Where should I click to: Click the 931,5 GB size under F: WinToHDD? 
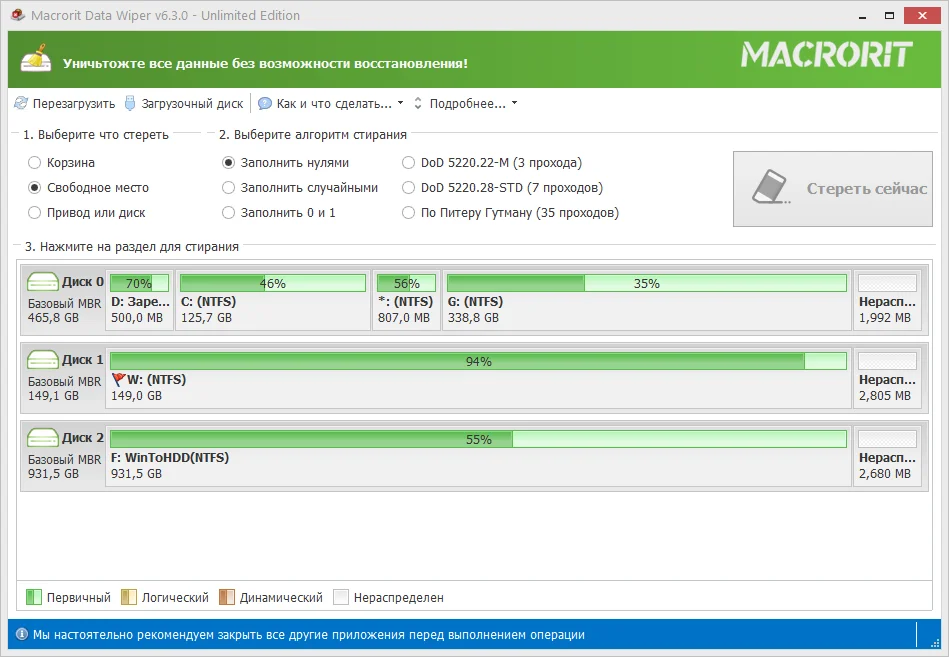(x=136, y=474)
